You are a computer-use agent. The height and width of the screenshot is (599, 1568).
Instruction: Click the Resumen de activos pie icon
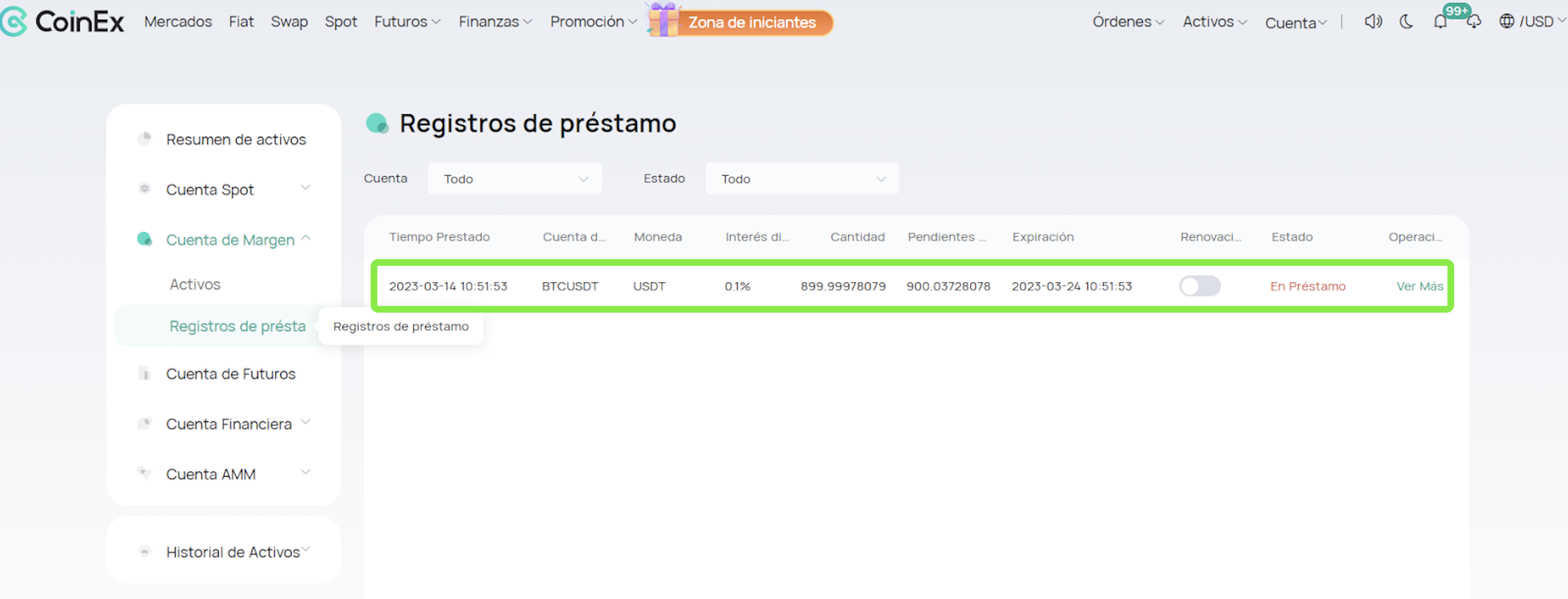pos(144,139)
